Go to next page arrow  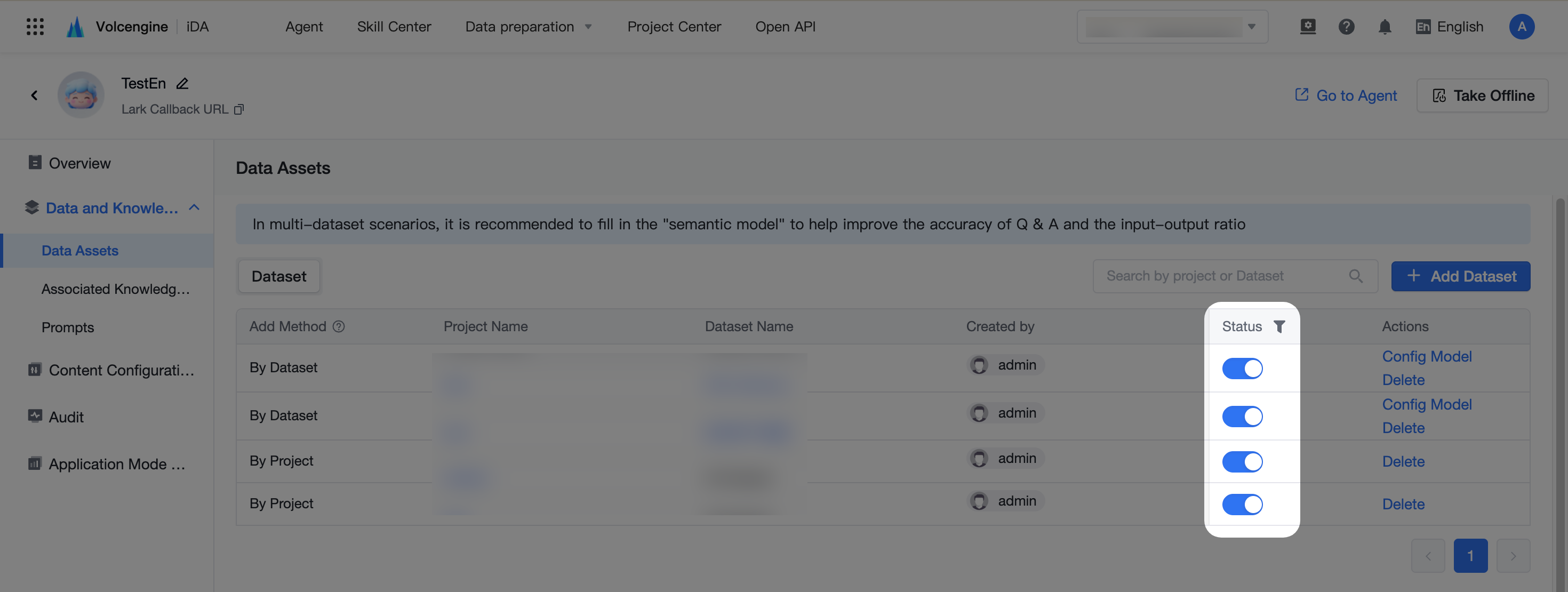click(1513, 556)
